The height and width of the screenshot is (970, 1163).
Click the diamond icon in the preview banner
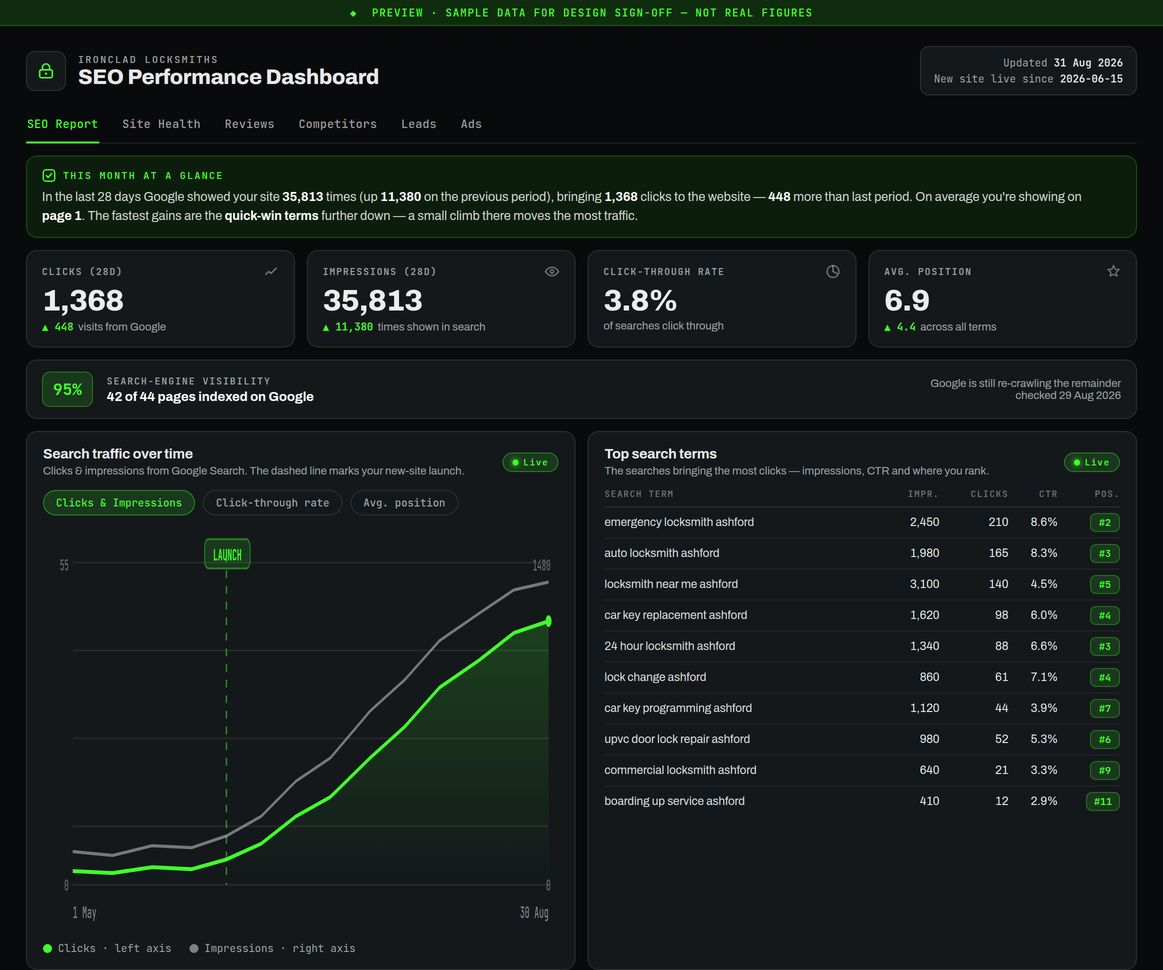353,13
